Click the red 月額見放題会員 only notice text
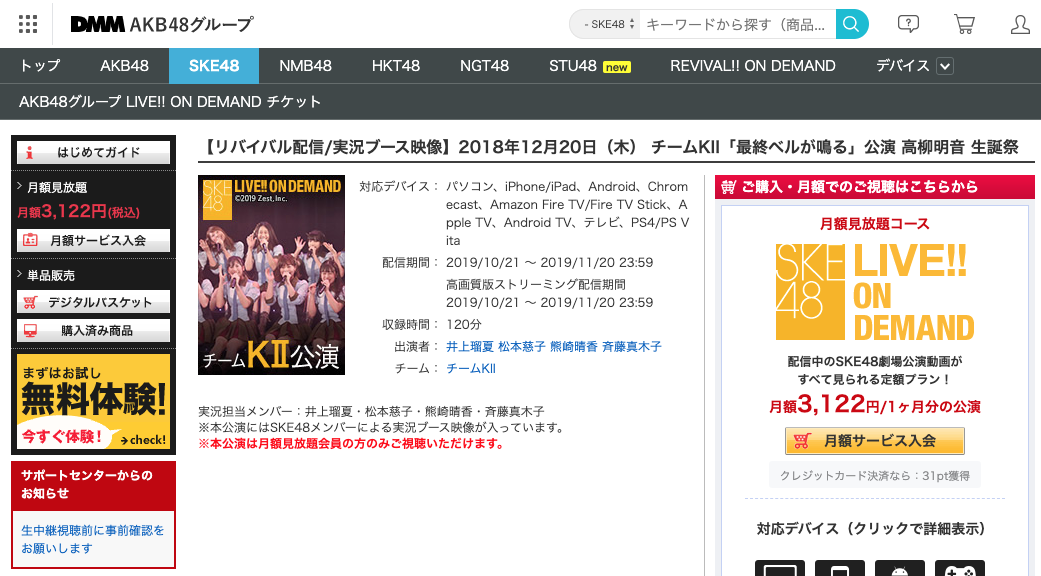The image size is (1041, 576). pyautogui.click(x=351, y=443)
